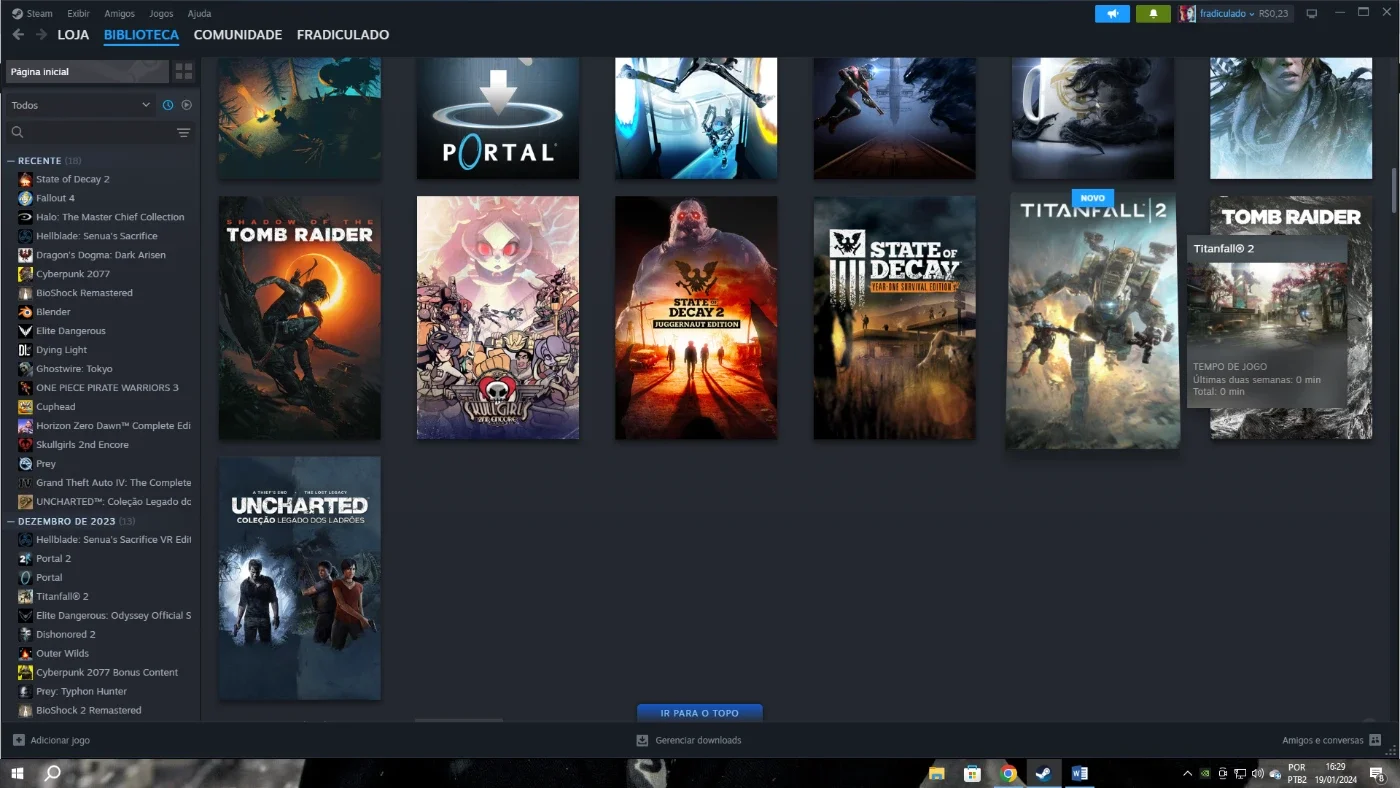Open Google Chrome from the taskbar
The width and height of the screenshot is (1400, 788).
tap(1008, 773)
